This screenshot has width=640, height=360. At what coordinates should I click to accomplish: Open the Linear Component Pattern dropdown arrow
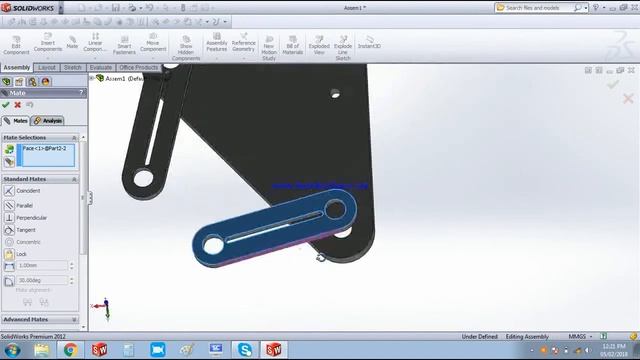click(95, 58)
